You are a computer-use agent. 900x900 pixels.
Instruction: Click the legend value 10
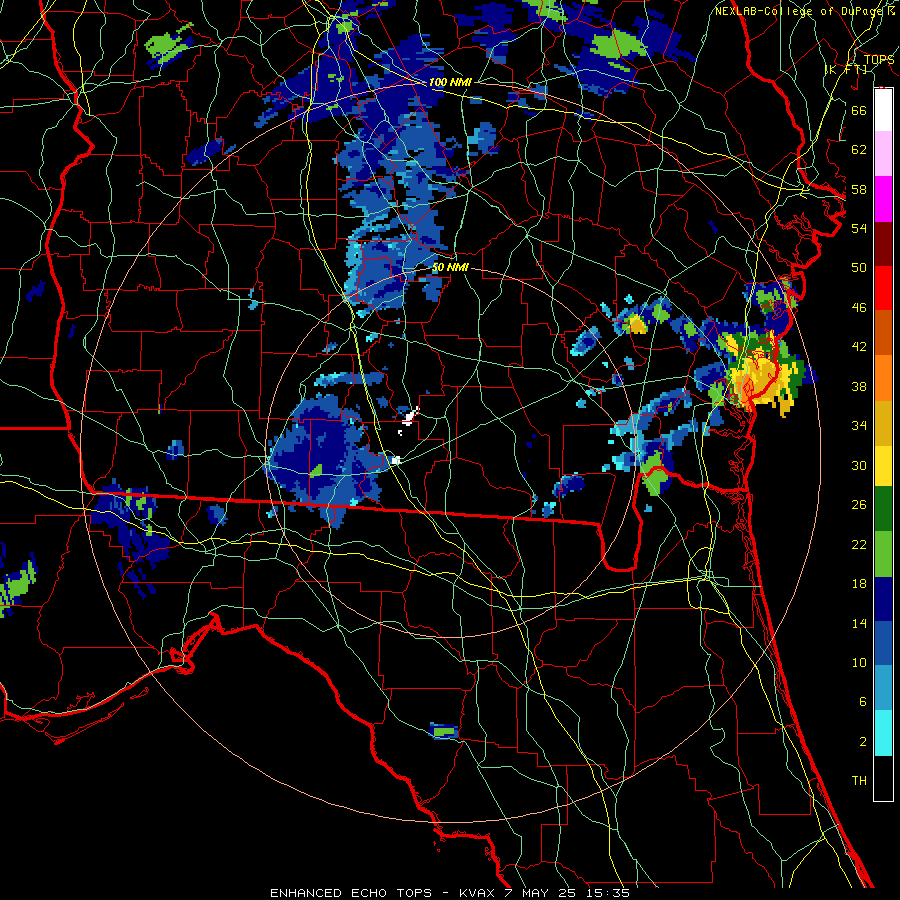pyautogui.click(x=859, y=662)
